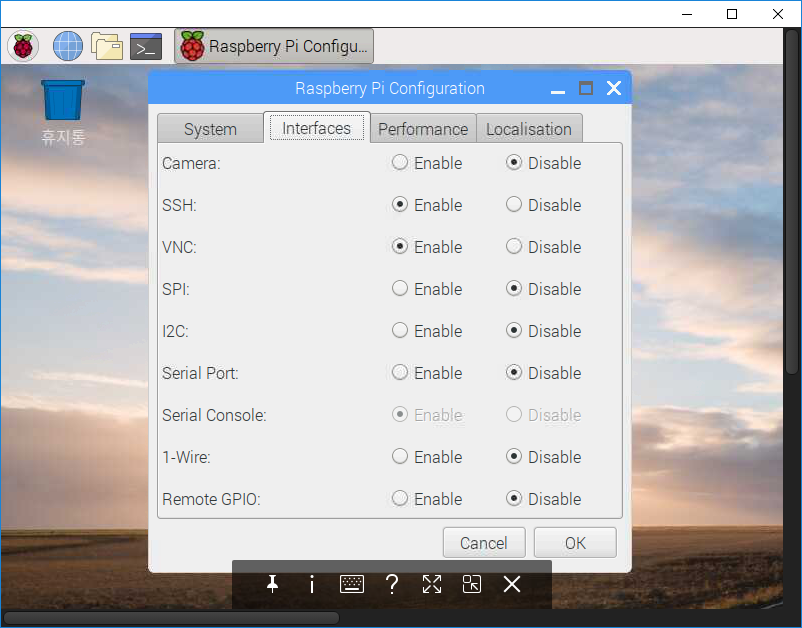Enter full screen mode in VNC toolbar
802x628 pixels.
(x=432, y=584)
